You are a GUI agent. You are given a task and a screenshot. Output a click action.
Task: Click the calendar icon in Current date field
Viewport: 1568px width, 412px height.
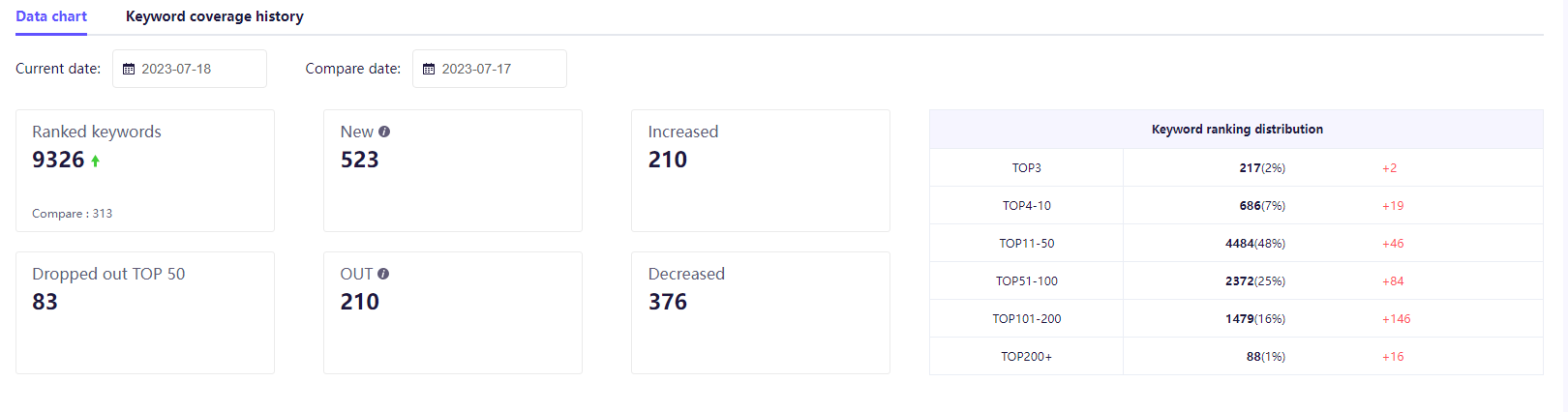(129, 69)
